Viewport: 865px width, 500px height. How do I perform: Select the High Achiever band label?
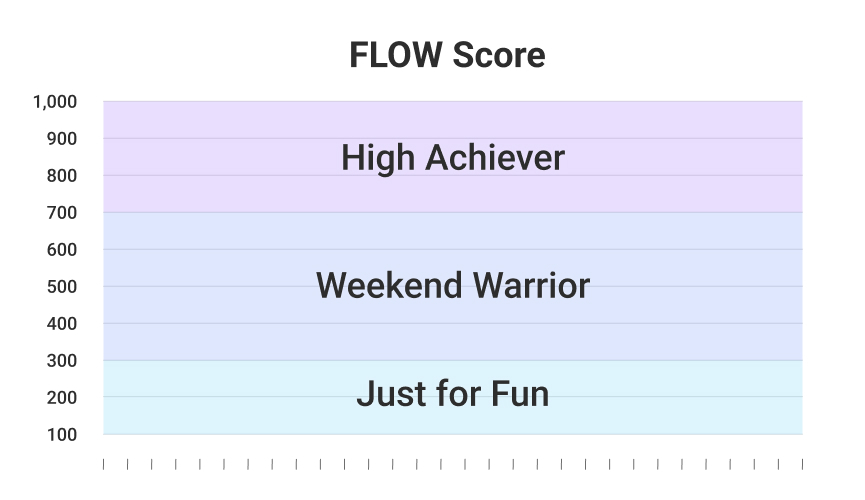coord(453,158)
